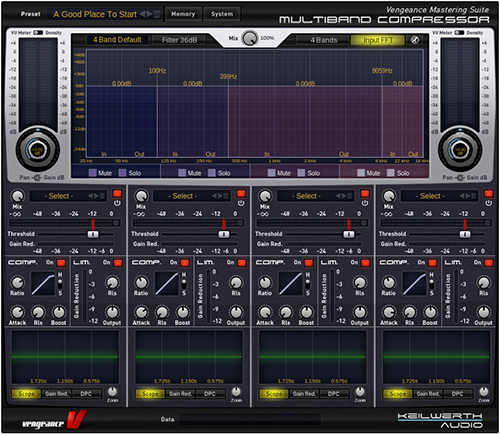Mute the second frequency band
500x435 pixels.
pyautogui.click(x=182, y=173)
